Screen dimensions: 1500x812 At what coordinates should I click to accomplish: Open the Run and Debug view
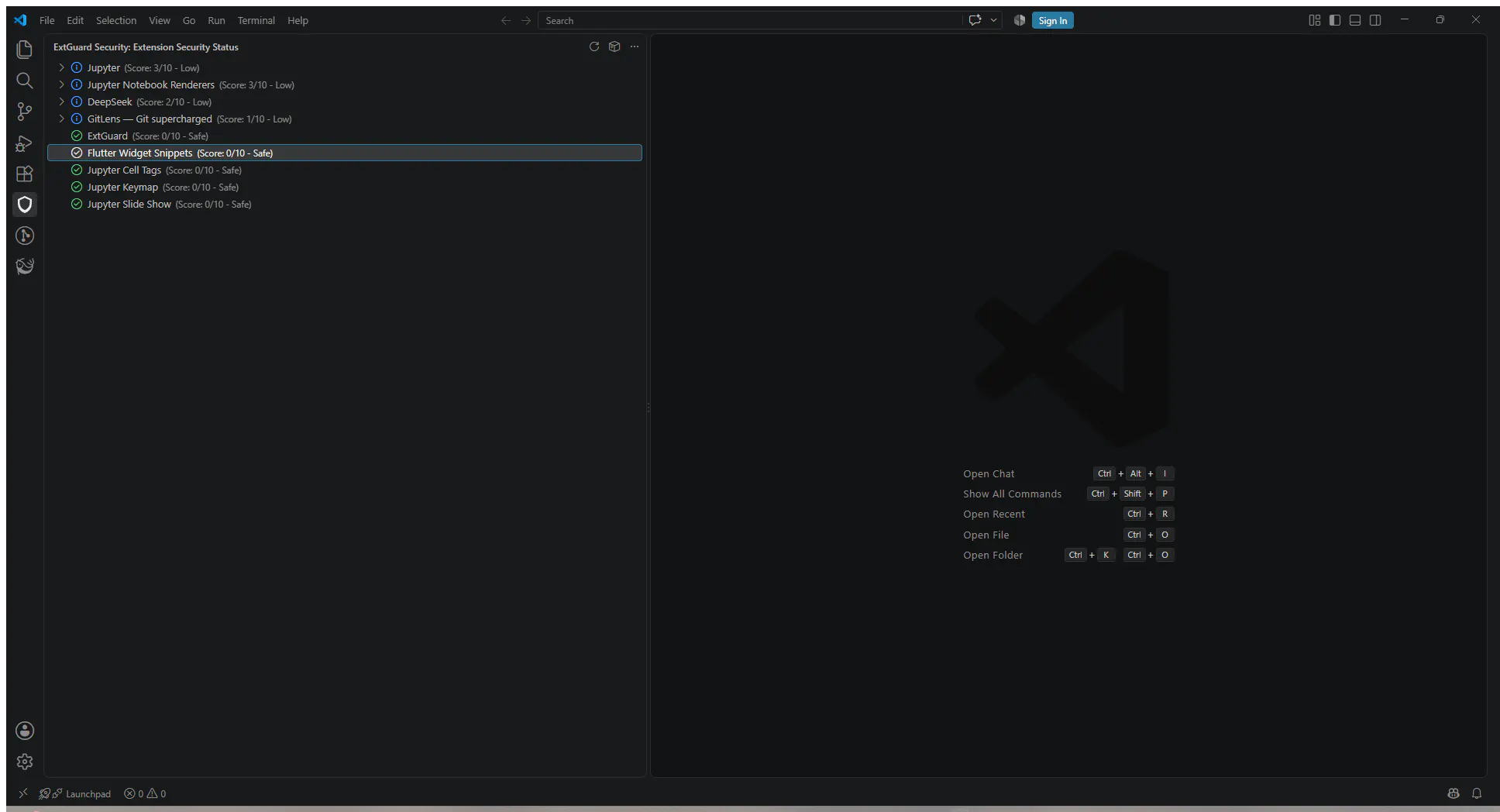point(25,143)
